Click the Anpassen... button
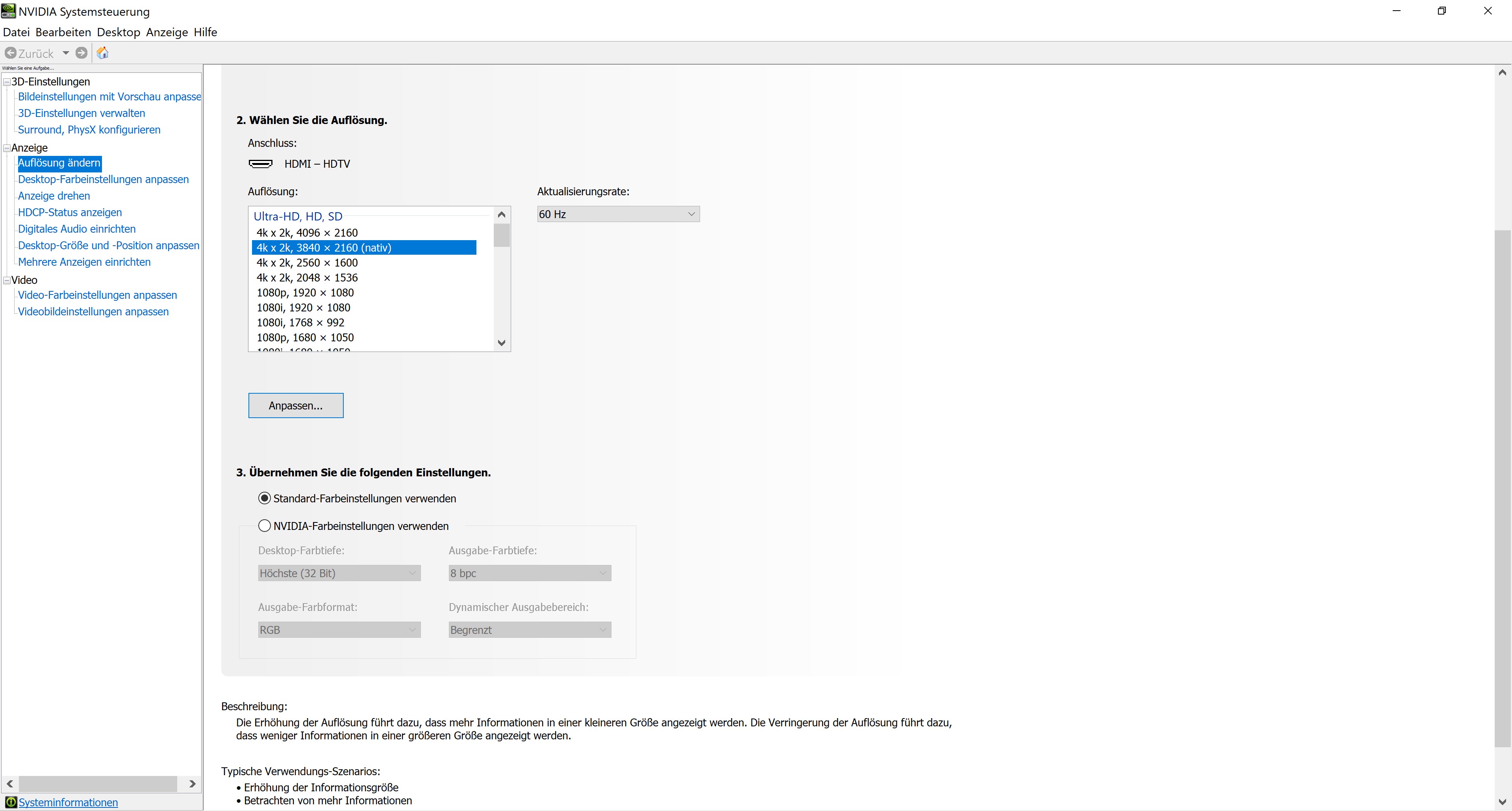Viewport: 1512px width, 811px height. click(x=296, y=405)
